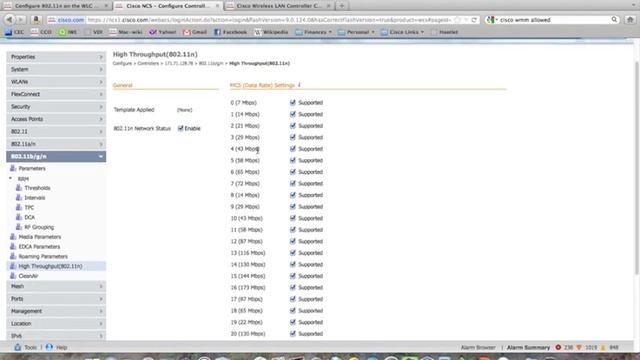Click the Help icon in bottom bar

(x=49, y=347)
